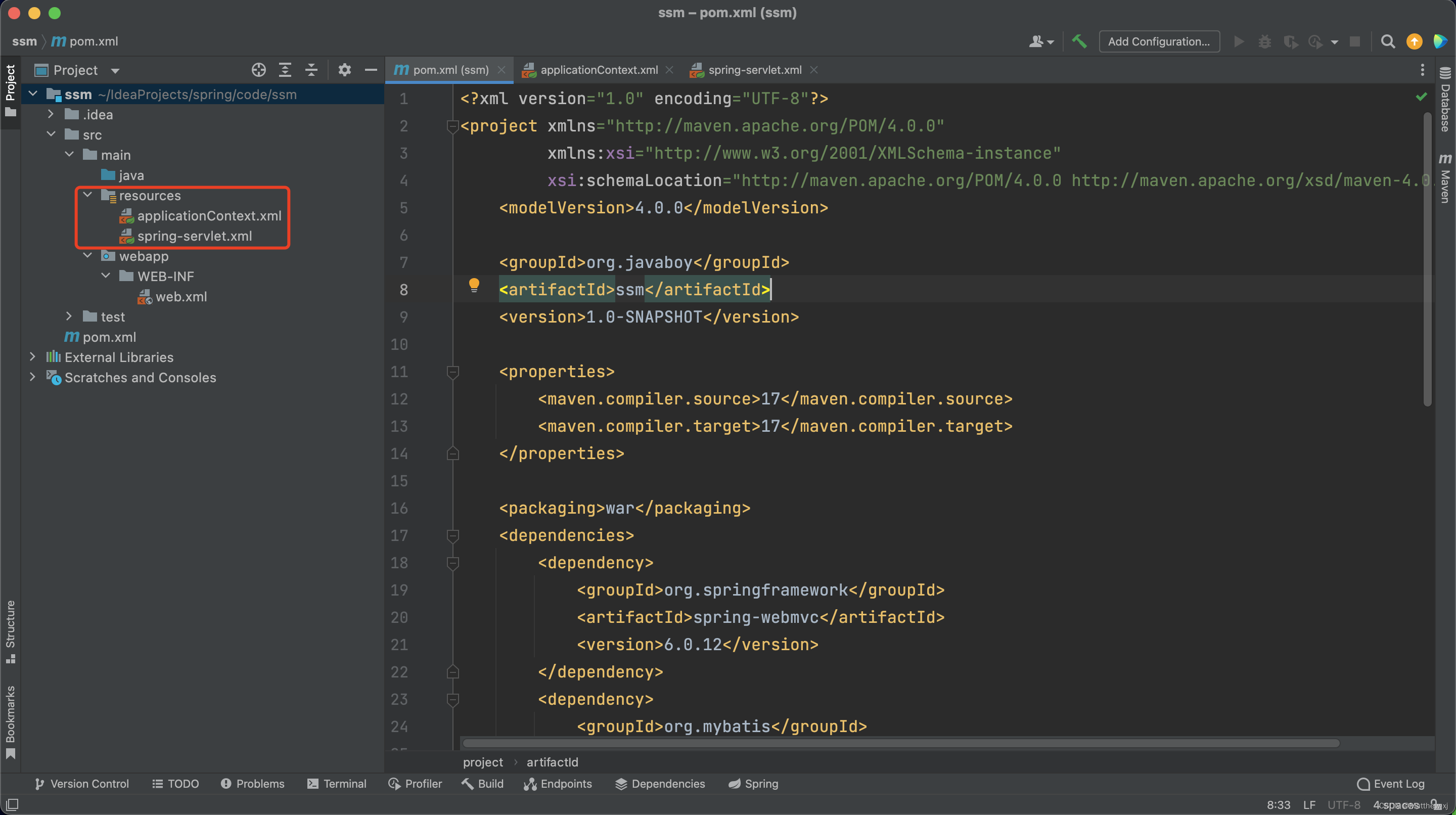The image size is (1456, 815).
Task: Hide the Project tool window
Action: click(x=371, y=70)
